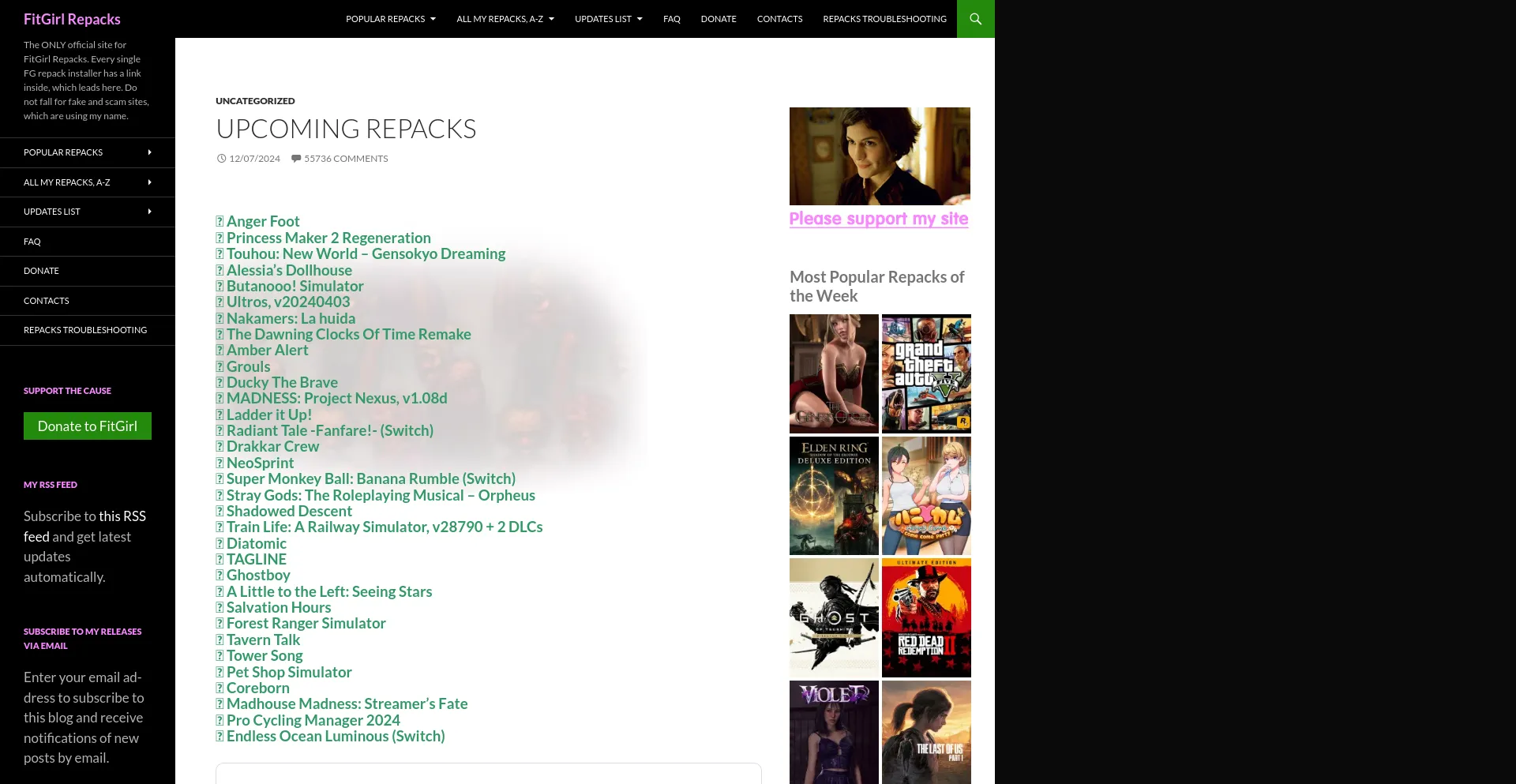Open the first popular repack cover, left of Grand Theft Auto V
This screenshot has height=784, width=1516.
[x=834, y=373]
